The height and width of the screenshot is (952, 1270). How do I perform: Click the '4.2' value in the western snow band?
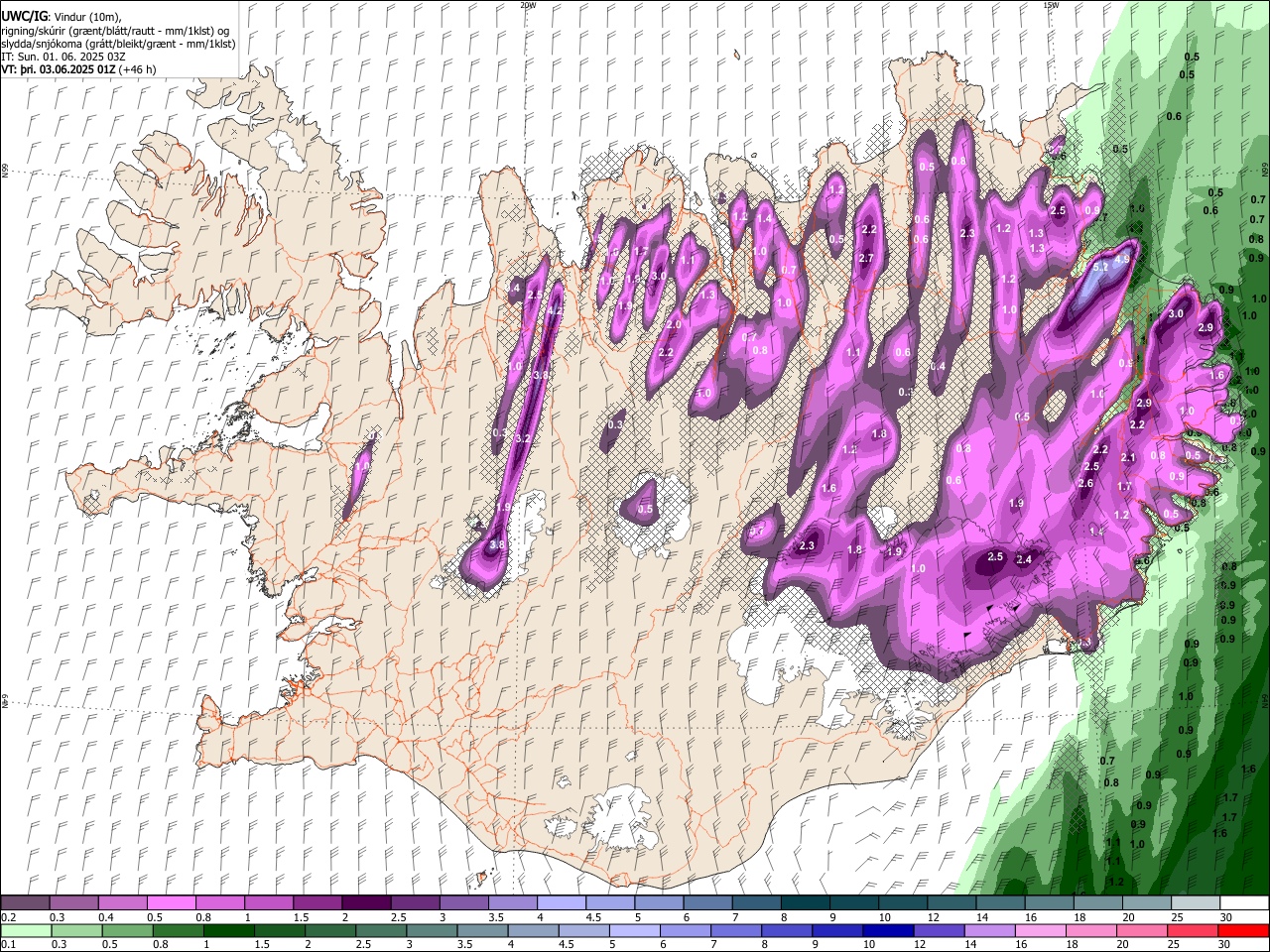tap(556, 310)
